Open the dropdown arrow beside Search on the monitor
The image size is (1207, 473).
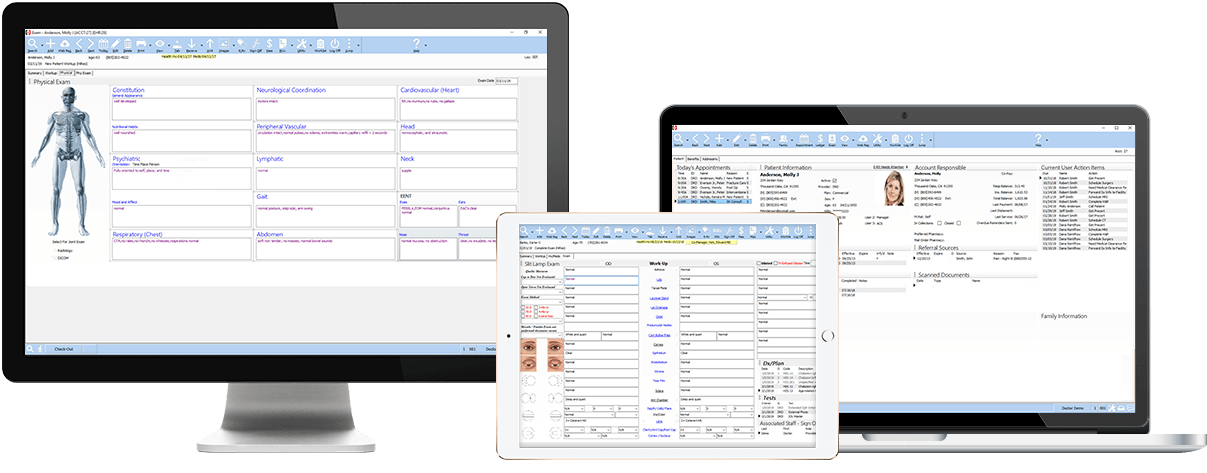point(41,45)
